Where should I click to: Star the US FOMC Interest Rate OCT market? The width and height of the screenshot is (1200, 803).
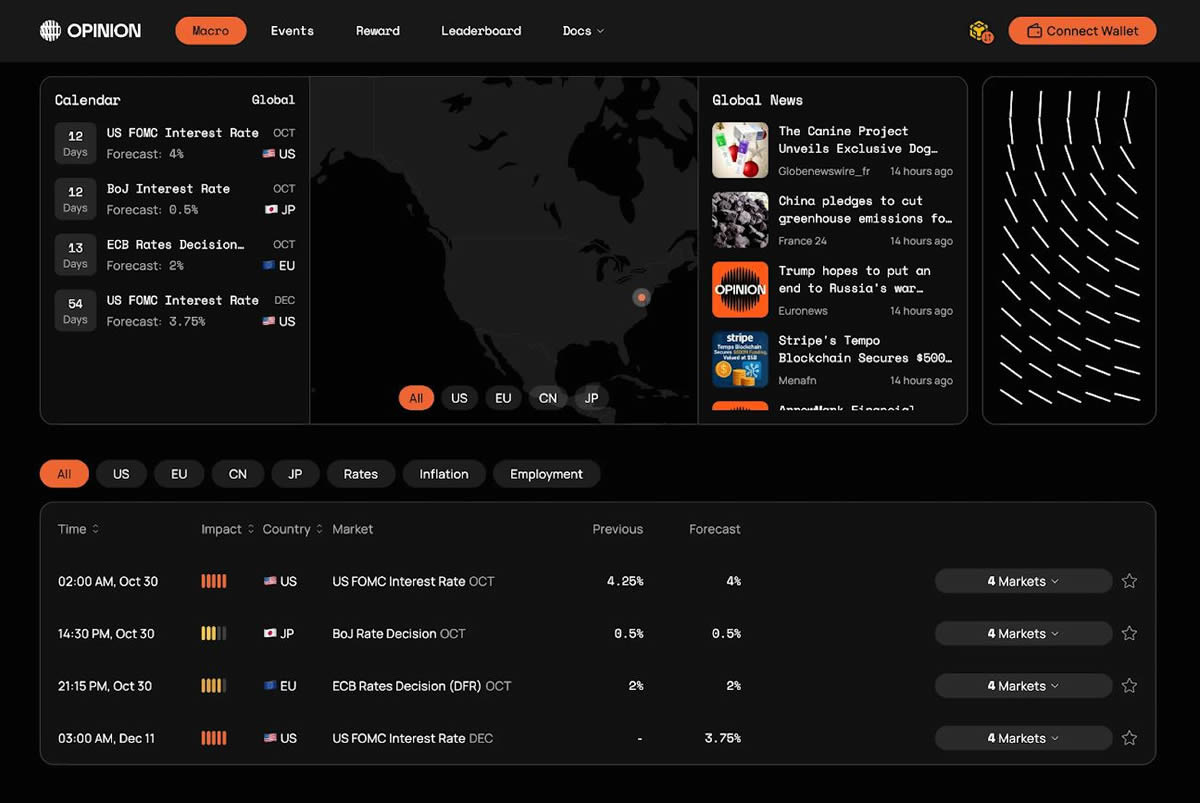(1129, 581)
